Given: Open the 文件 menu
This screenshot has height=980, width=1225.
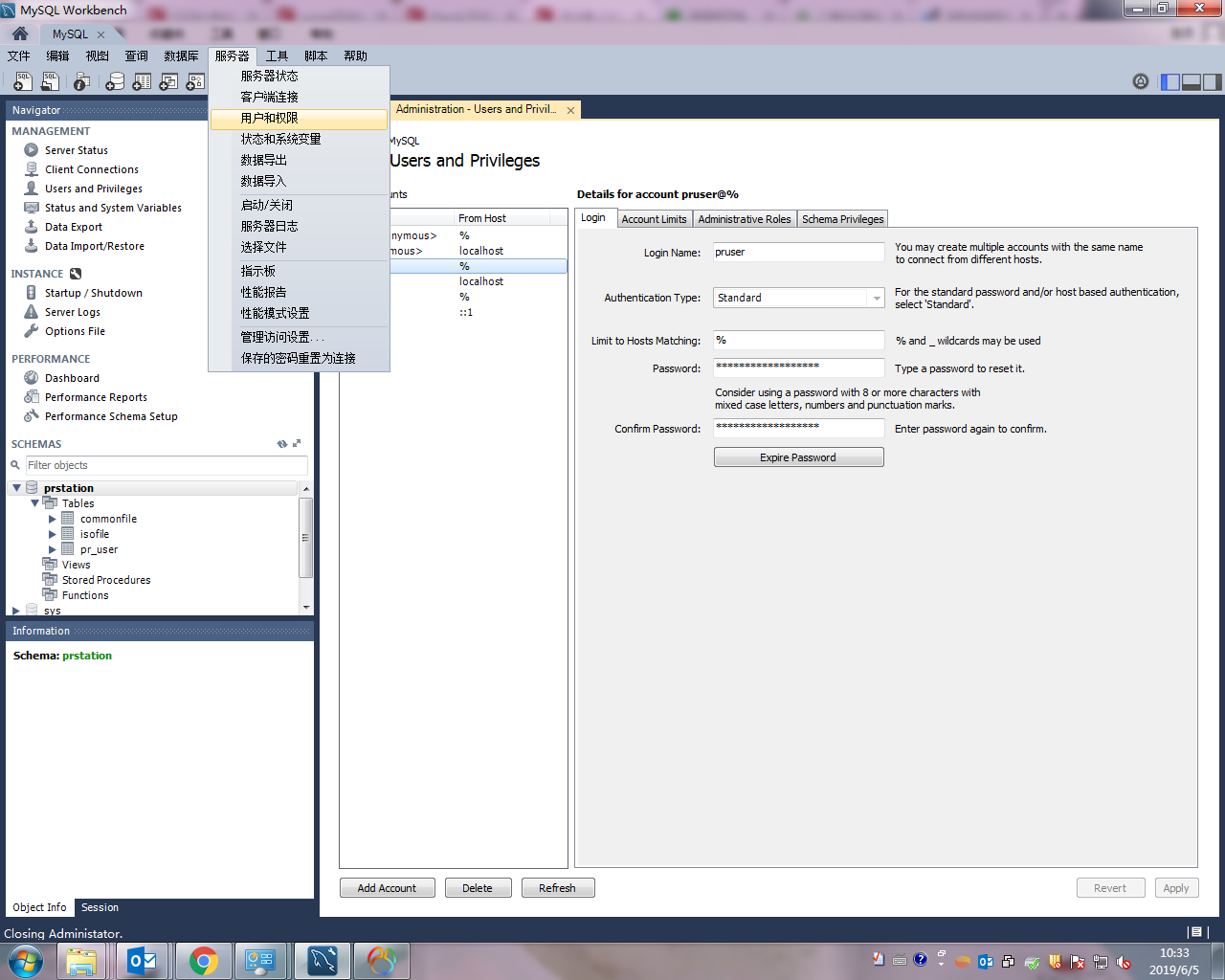Looking at the screenshot, I should (x=19, y=56).
